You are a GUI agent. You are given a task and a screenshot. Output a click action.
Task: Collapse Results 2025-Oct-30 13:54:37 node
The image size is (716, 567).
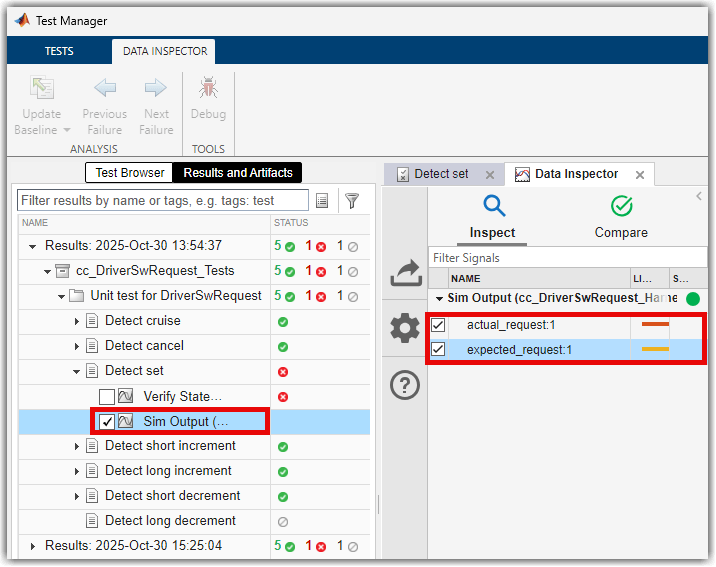[32, 247]
